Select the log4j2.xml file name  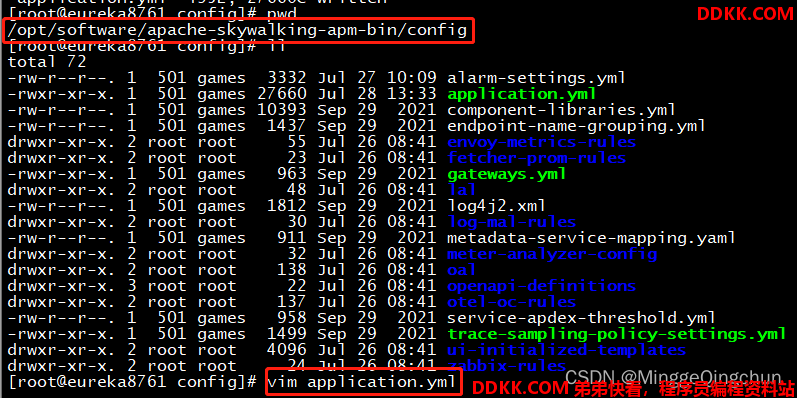point(497,206)
